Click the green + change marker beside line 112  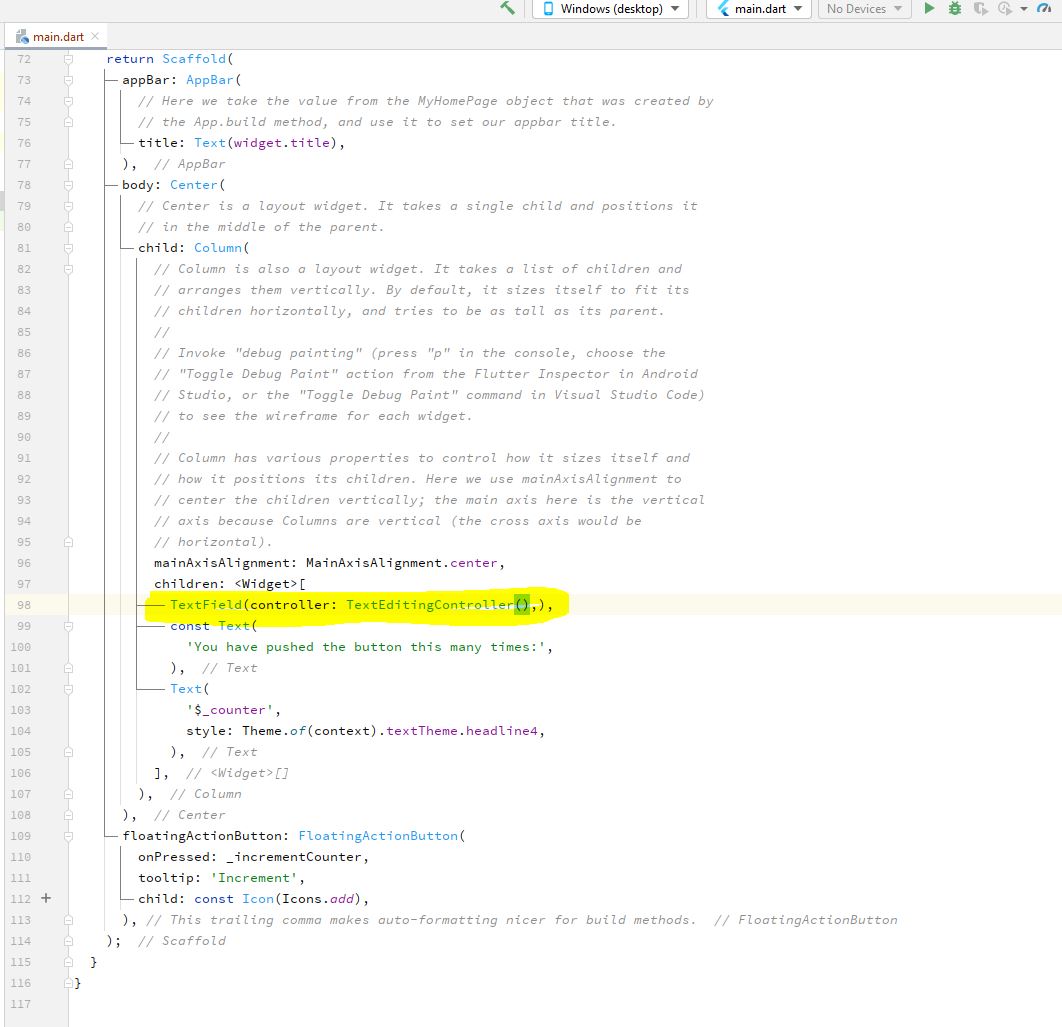coord(45,898)
